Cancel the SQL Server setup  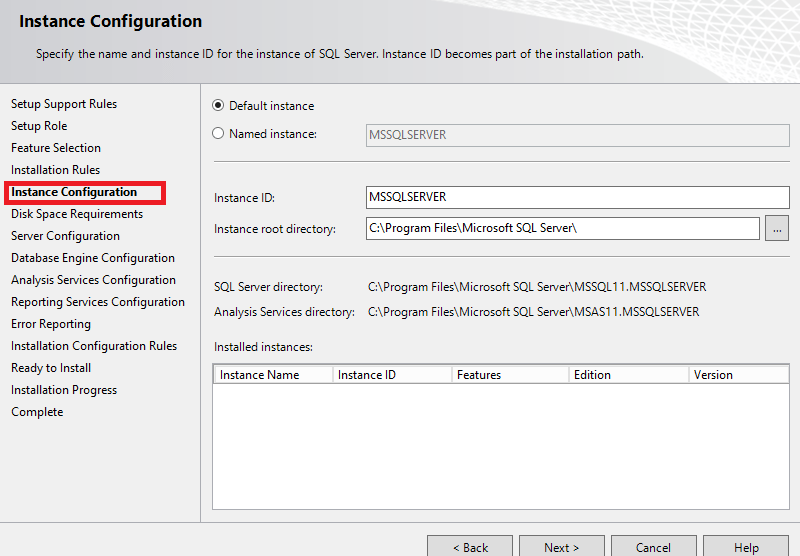tap(653, 546)
